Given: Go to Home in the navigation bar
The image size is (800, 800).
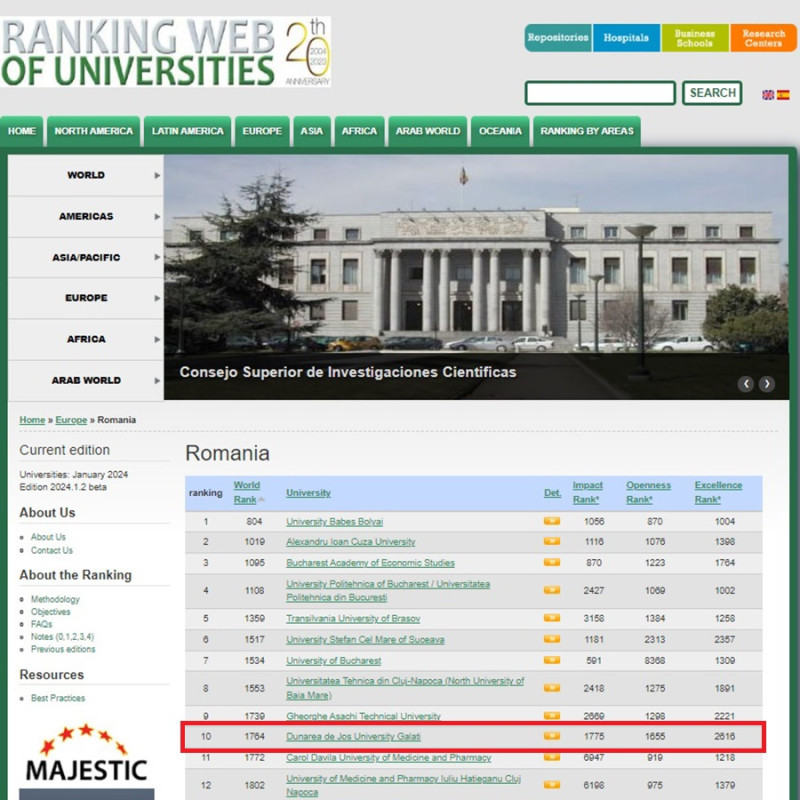Looking at the screenshot, I should (x=21, y=131).
